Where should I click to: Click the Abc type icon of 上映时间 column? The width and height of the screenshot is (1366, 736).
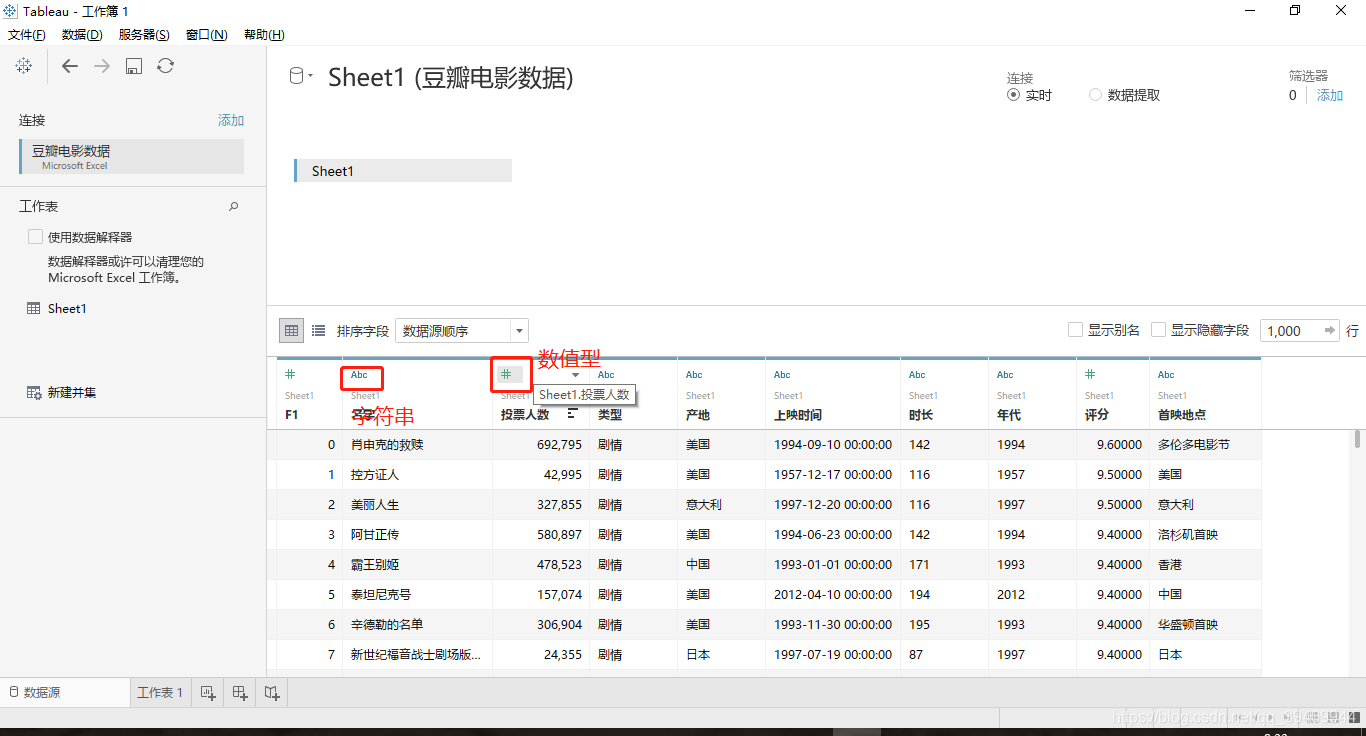782,375
